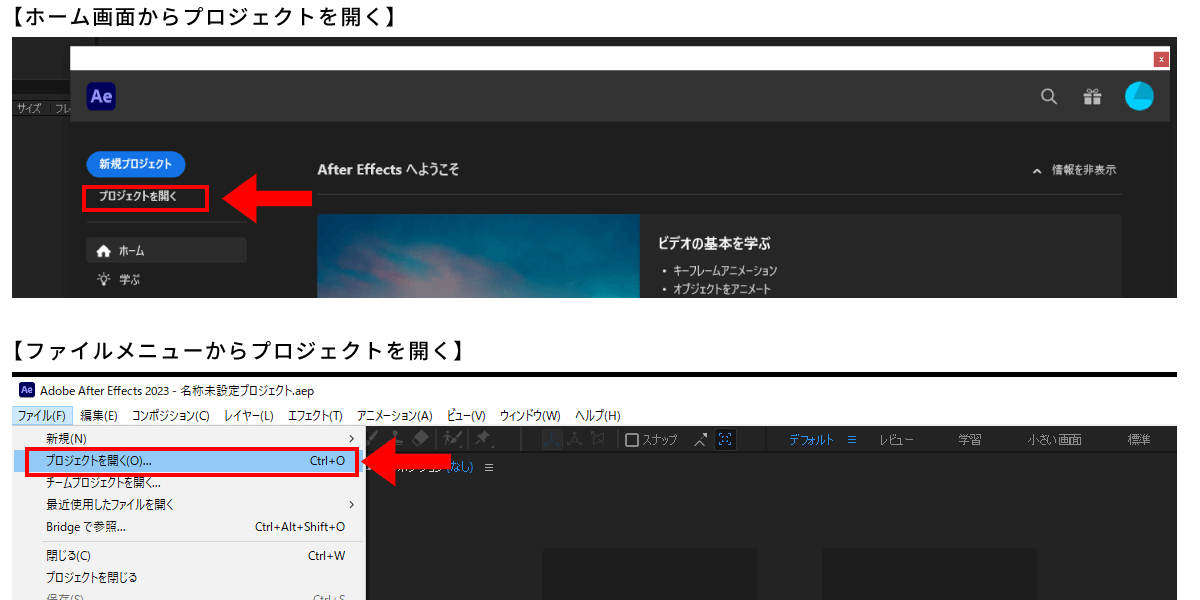Click the ビデオの基本を学ぶ heading
Image resolution: width=1200 pixels, height=600 pixels.
click(x=714, y=243)
